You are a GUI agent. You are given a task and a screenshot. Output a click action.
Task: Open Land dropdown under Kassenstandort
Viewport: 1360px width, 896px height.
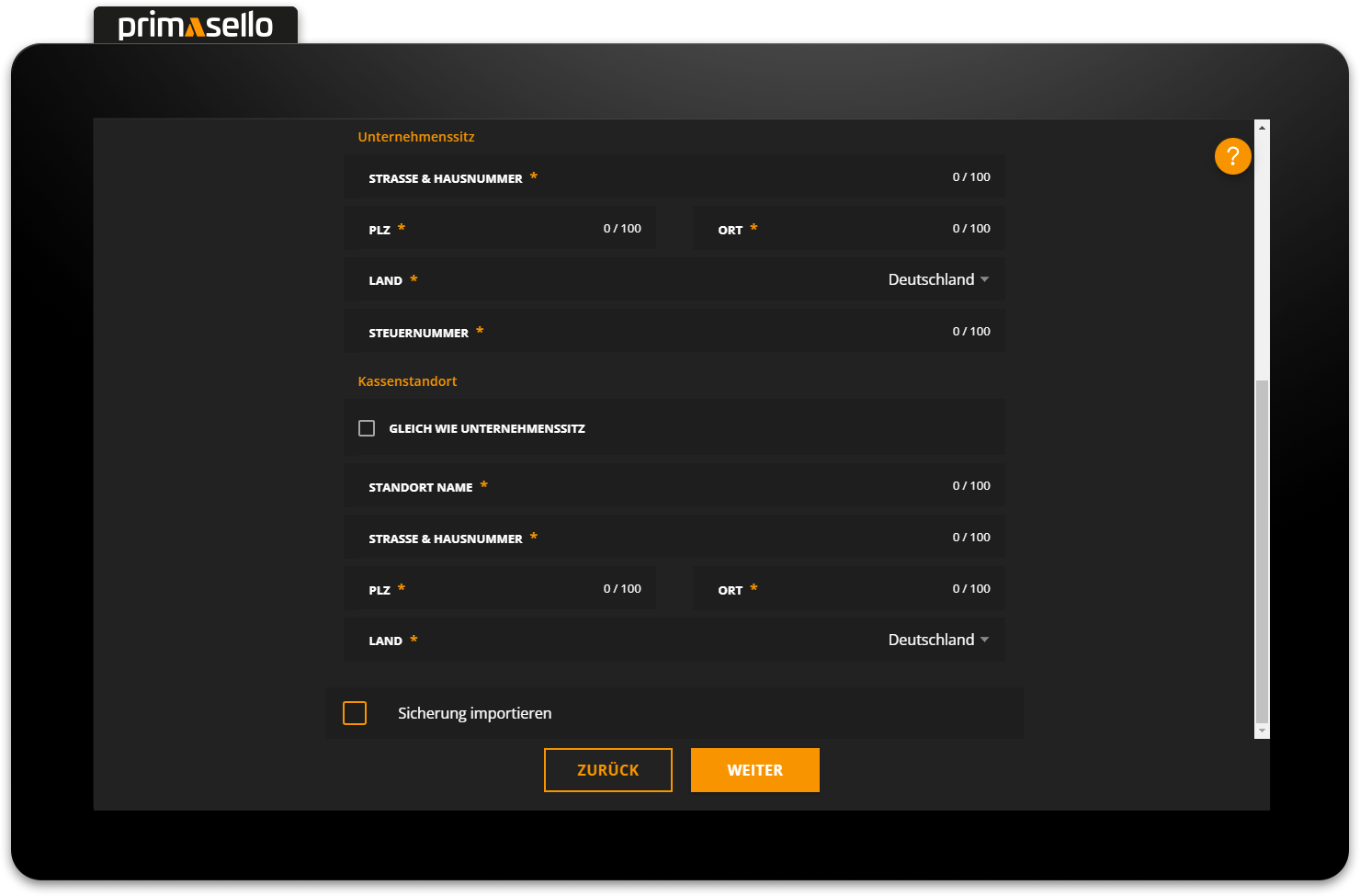(937, 640)
